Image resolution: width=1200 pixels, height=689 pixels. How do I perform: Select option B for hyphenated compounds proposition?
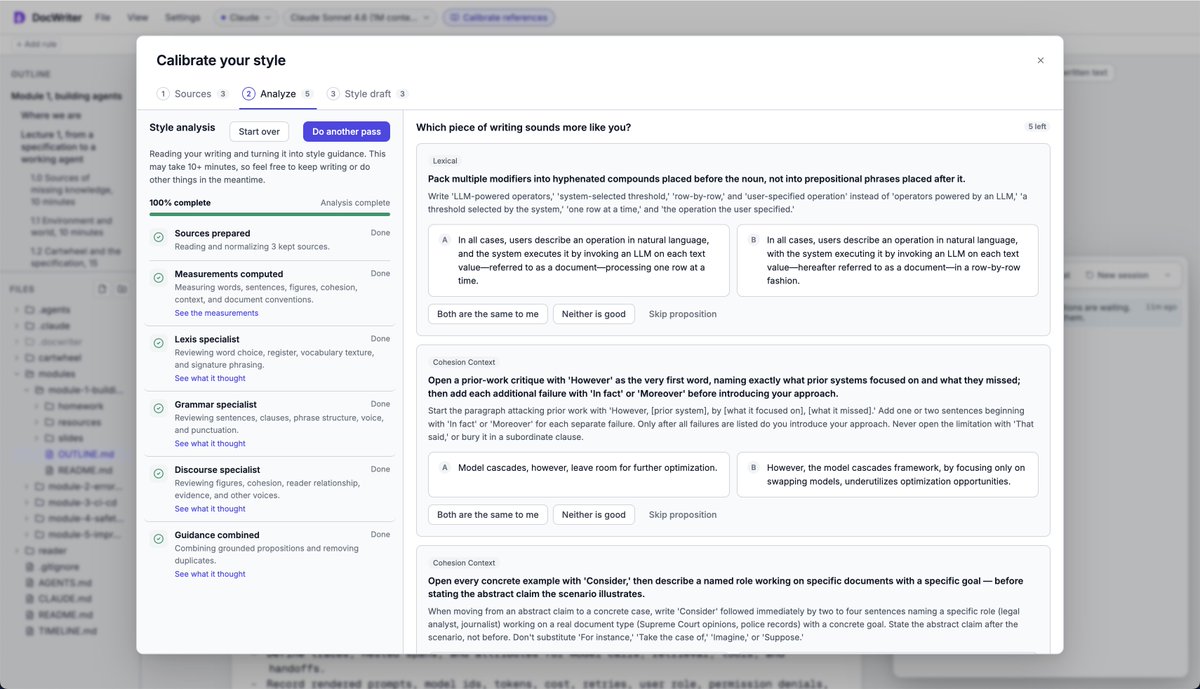(x=887, y=260)
